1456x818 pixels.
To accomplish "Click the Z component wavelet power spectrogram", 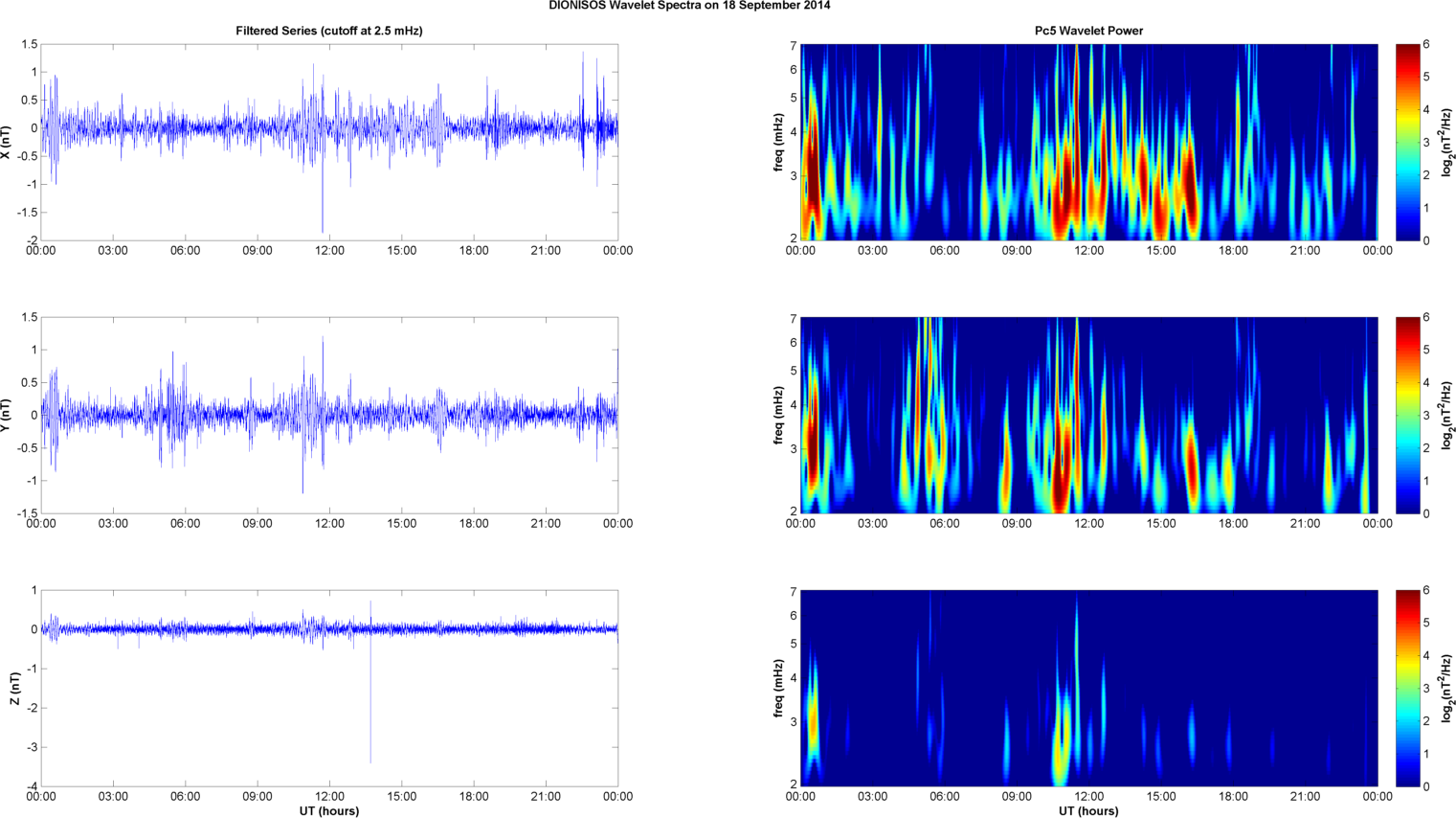I will [1088, 688].
